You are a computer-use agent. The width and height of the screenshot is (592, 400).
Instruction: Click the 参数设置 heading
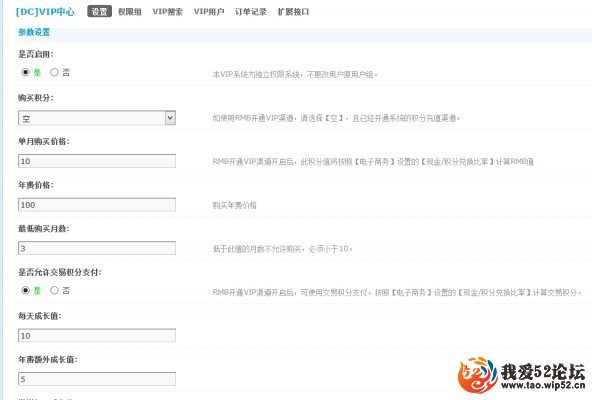point(34,32)
